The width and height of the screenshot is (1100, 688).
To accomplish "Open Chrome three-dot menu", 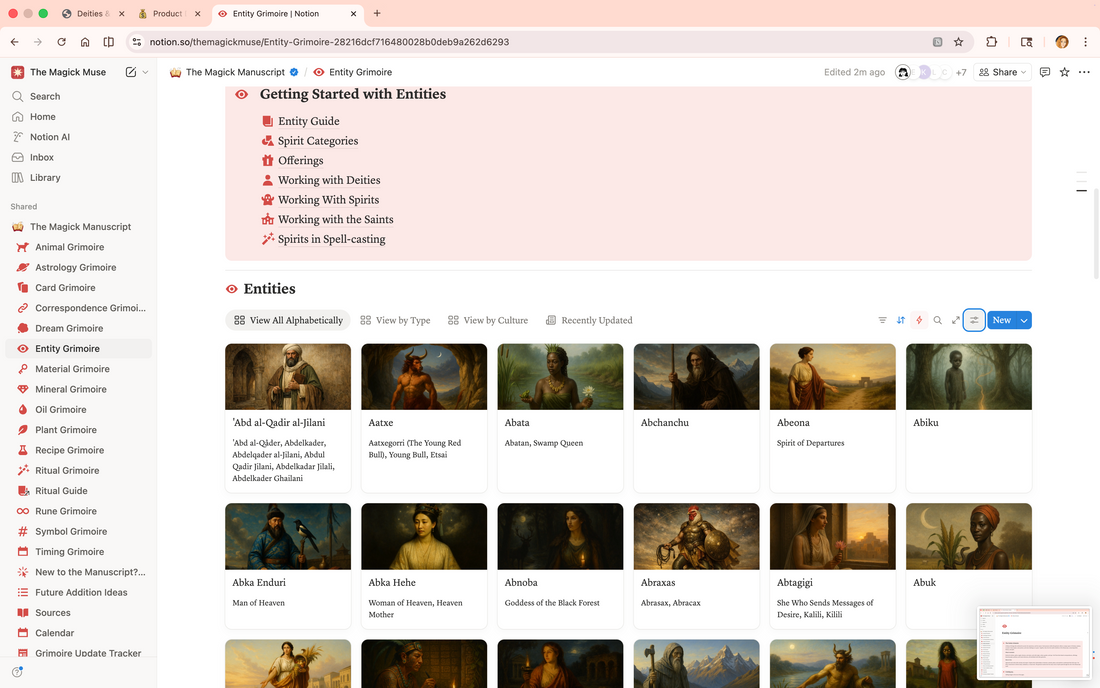I will tap(1085, 42).
